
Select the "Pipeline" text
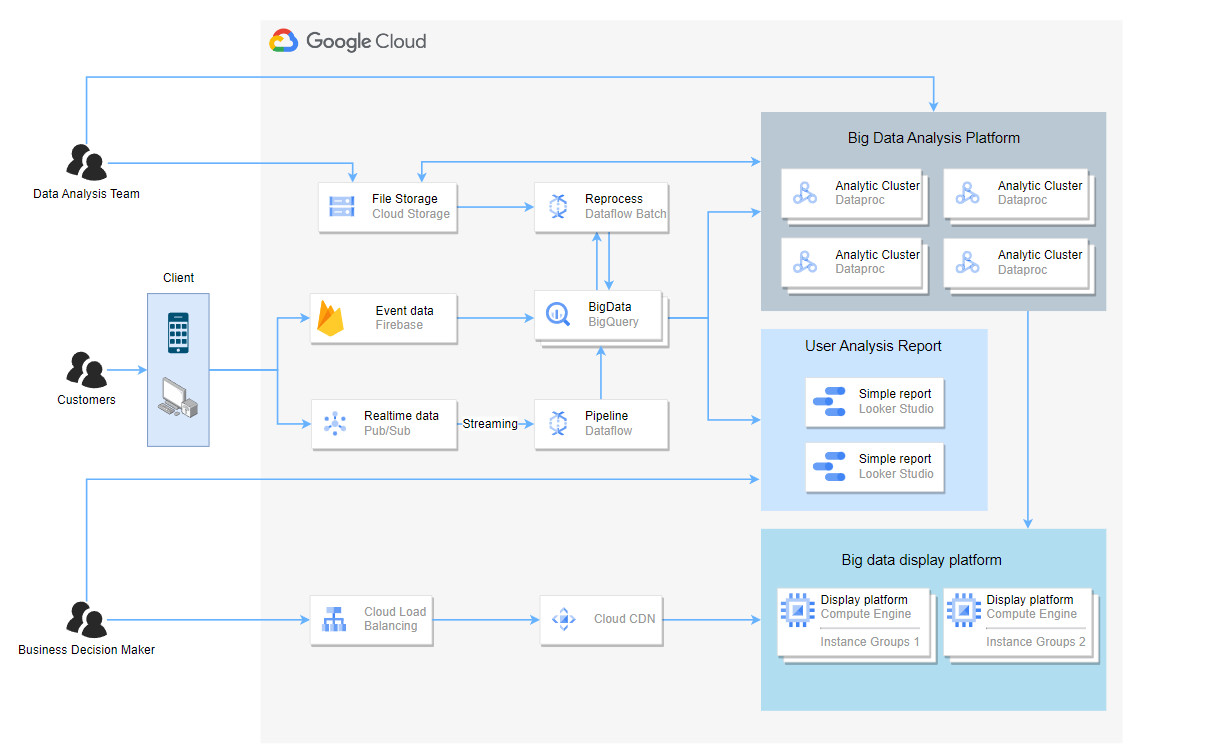coord(607,416)
